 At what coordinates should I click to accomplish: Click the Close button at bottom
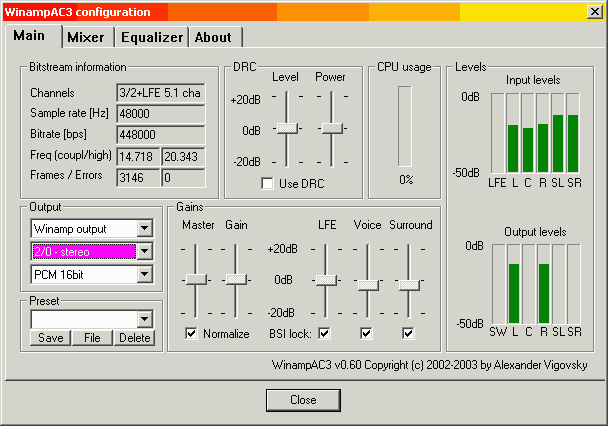(303, 400)
